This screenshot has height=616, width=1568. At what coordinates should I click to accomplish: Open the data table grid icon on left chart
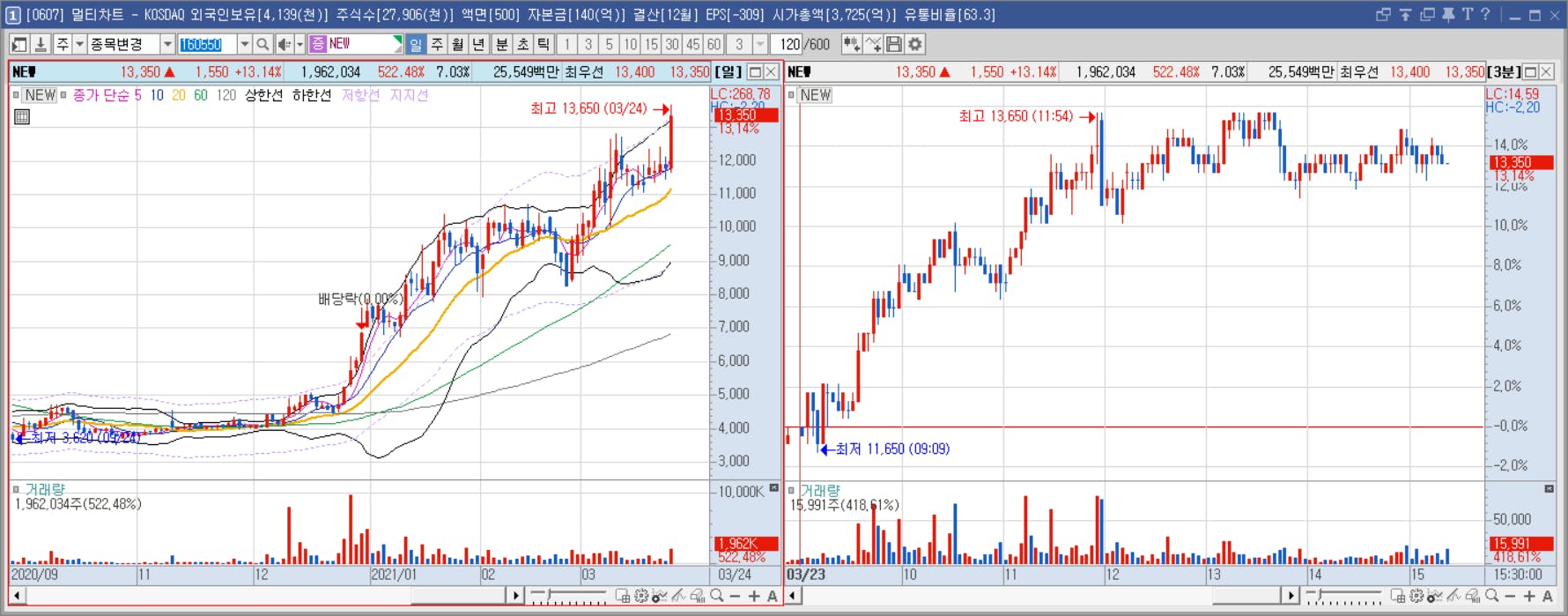point(22,116)
